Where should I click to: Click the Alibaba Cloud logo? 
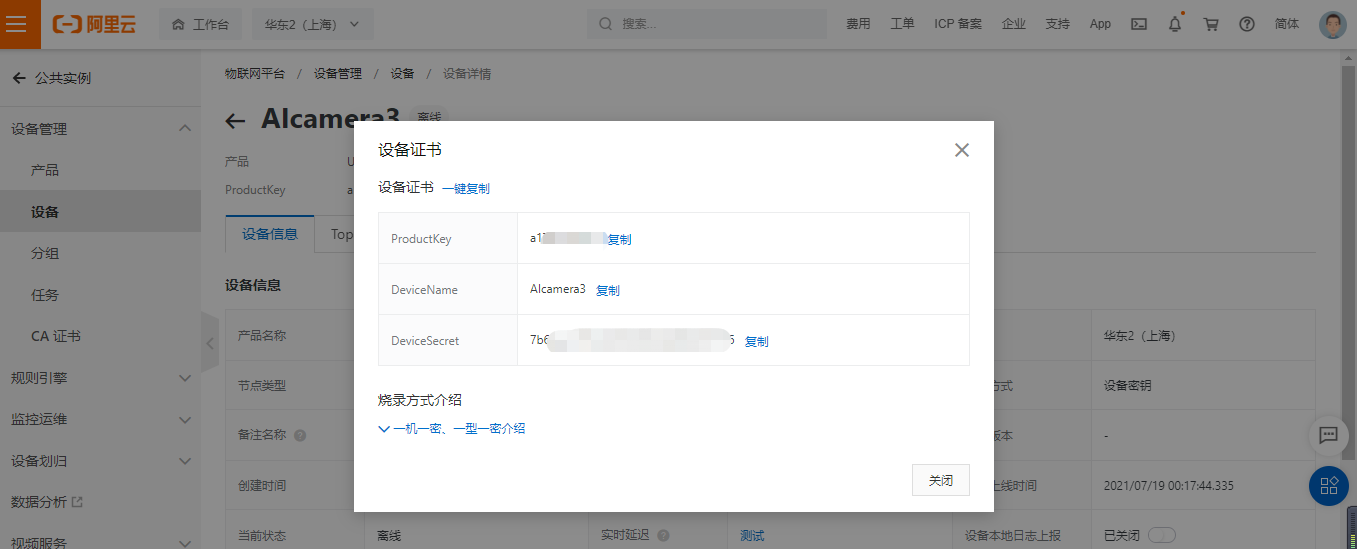pyautogui.click(x=94, y=24)
